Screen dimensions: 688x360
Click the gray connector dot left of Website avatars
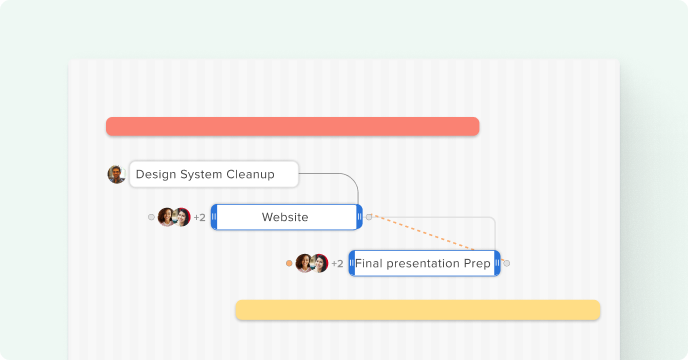coord(151,217)
